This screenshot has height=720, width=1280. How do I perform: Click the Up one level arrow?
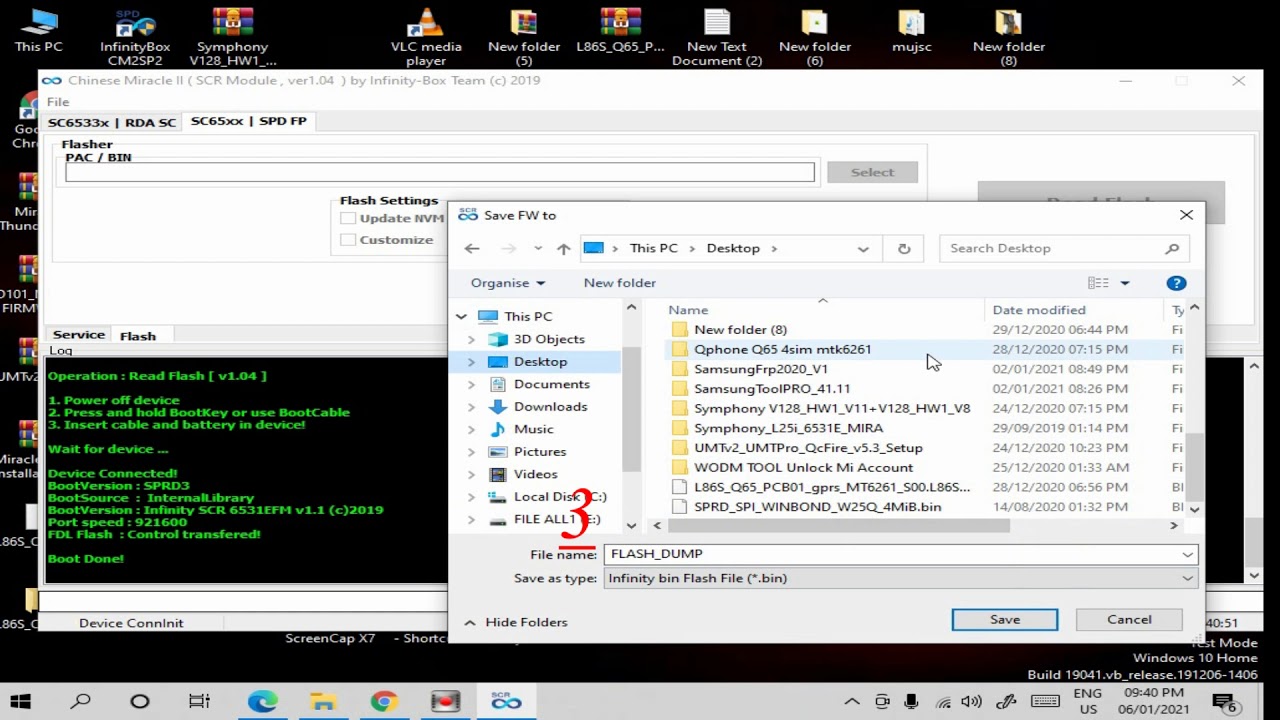pos(564,249)
